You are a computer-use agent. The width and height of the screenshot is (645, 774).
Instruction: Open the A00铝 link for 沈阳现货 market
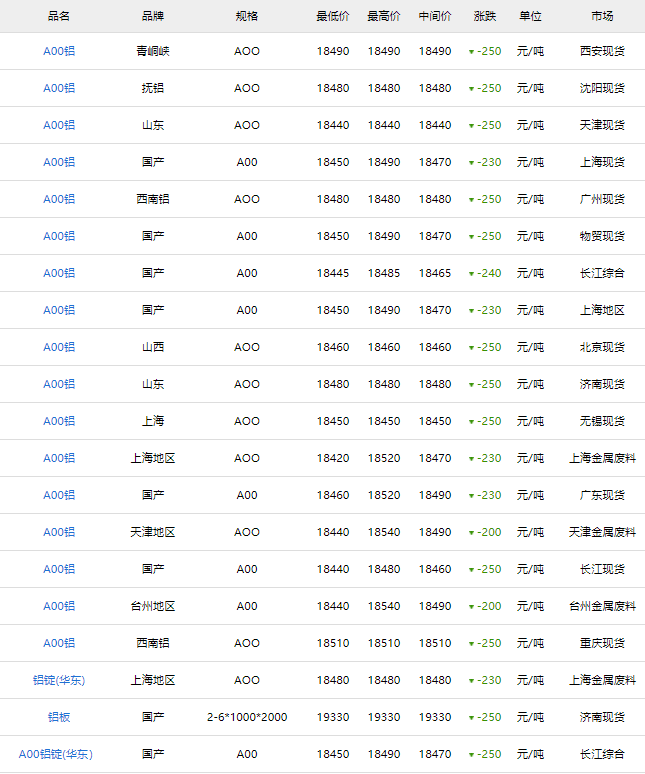click(59, 88)
